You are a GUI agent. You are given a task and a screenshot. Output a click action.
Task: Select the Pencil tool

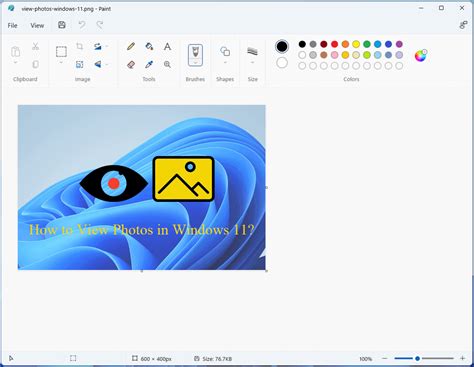coord(131,46)
